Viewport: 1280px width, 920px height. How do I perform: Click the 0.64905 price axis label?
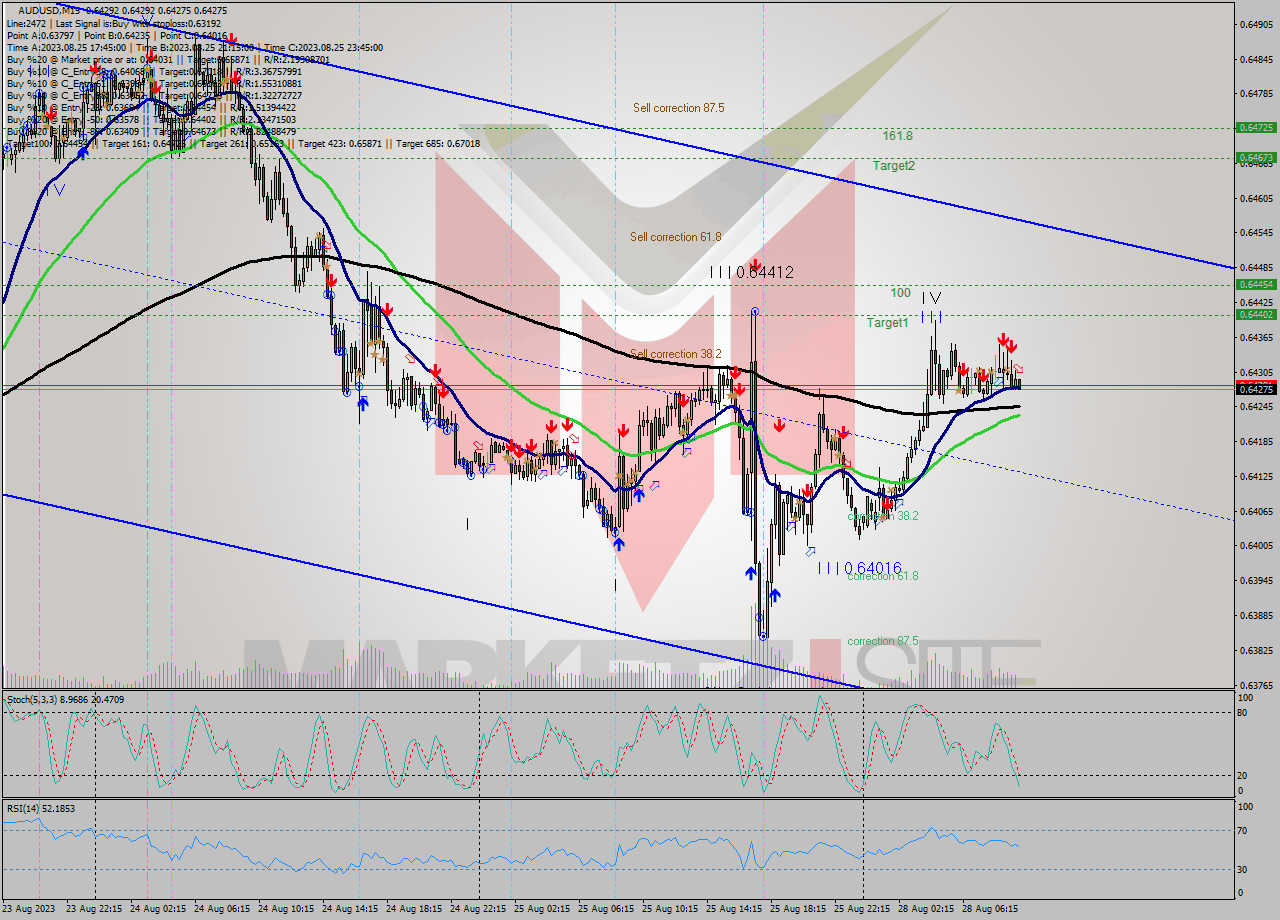pyautogui.click(x=1256, y=24)
